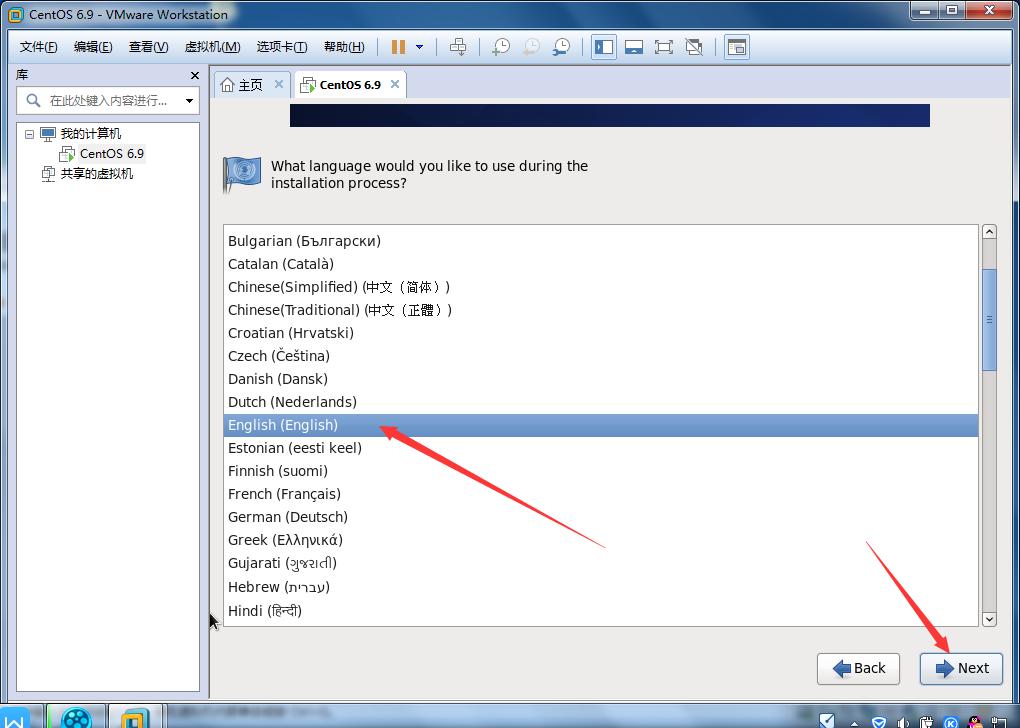Open the 帮助(H) menu
This screenshot has height=728, width=1020.
[x=344, y=47]
